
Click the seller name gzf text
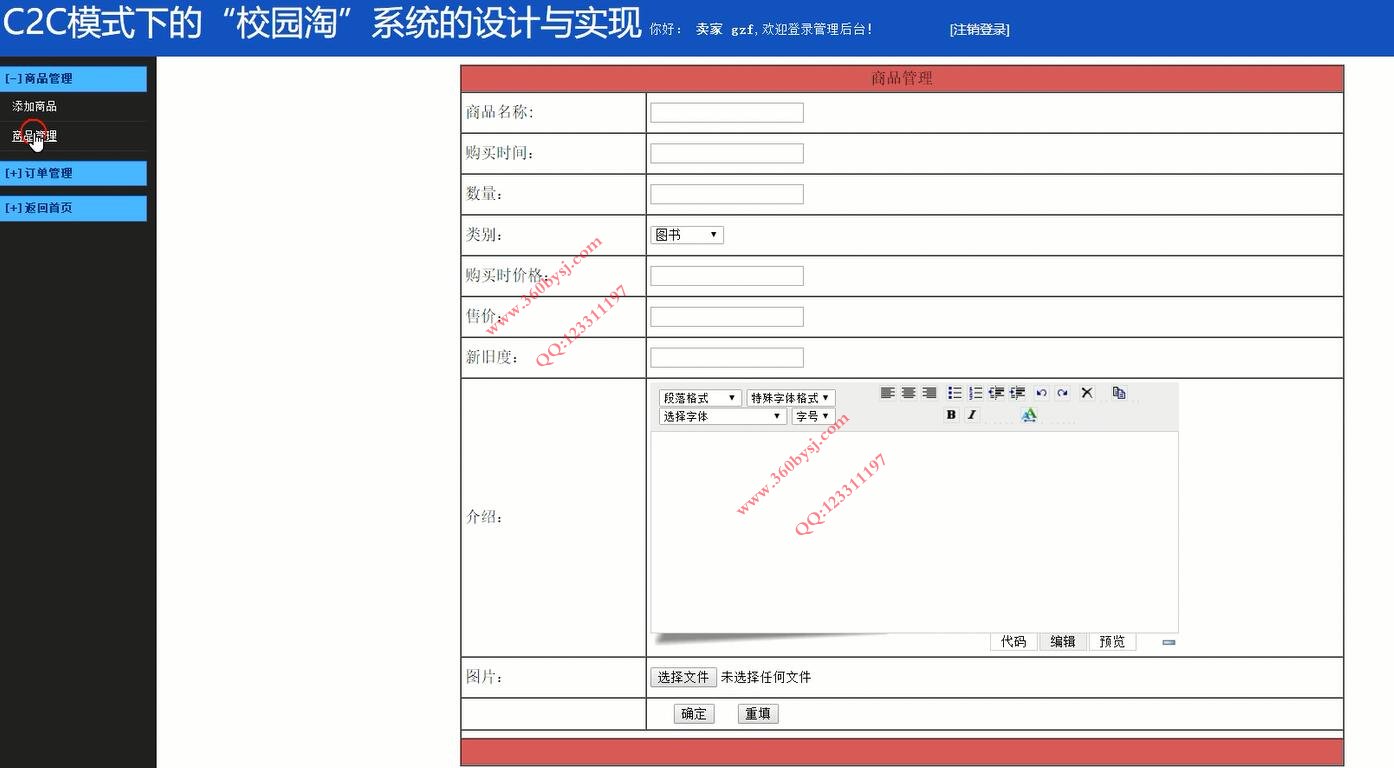coord(742,30)
